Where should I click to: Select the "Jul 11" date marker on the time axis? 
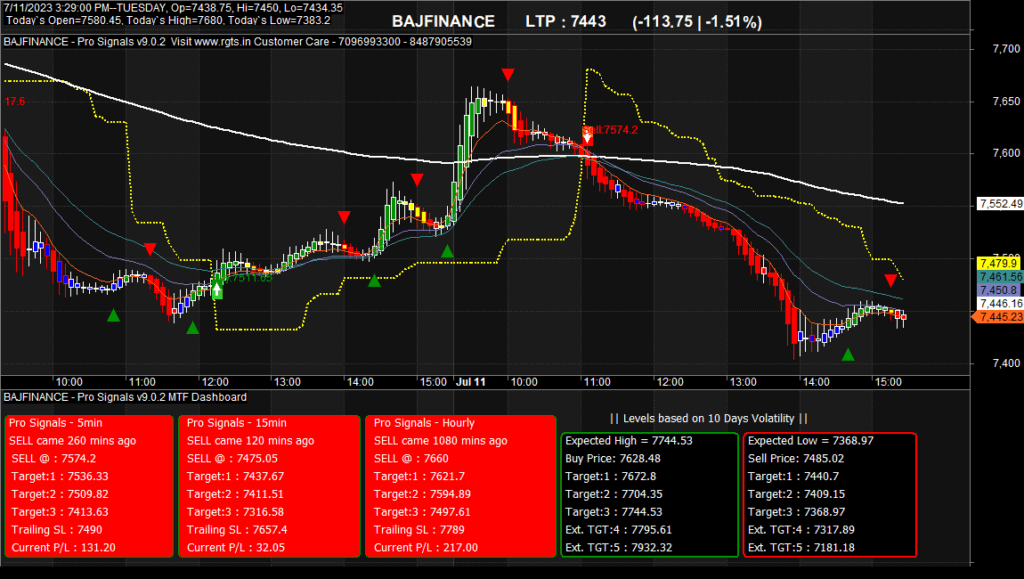470,382
